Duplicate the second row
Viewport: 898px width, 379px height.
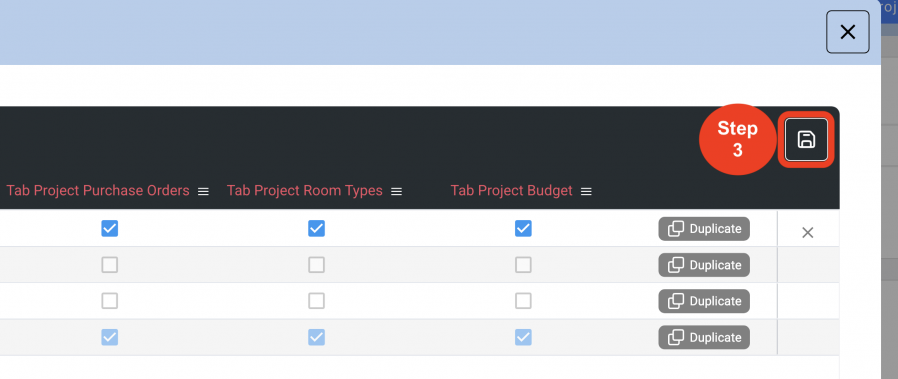tap(704, 265)
